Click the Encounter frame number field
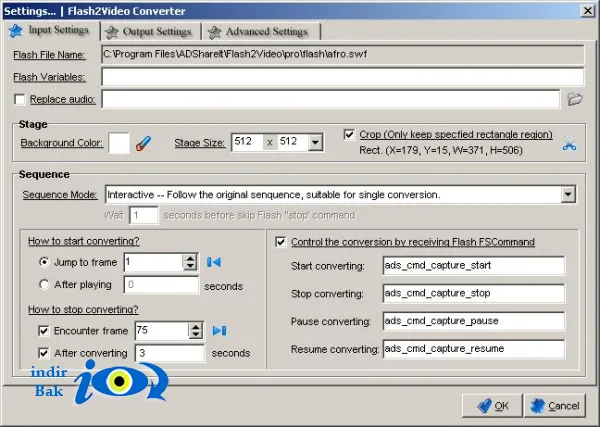 tap(162, 331)
